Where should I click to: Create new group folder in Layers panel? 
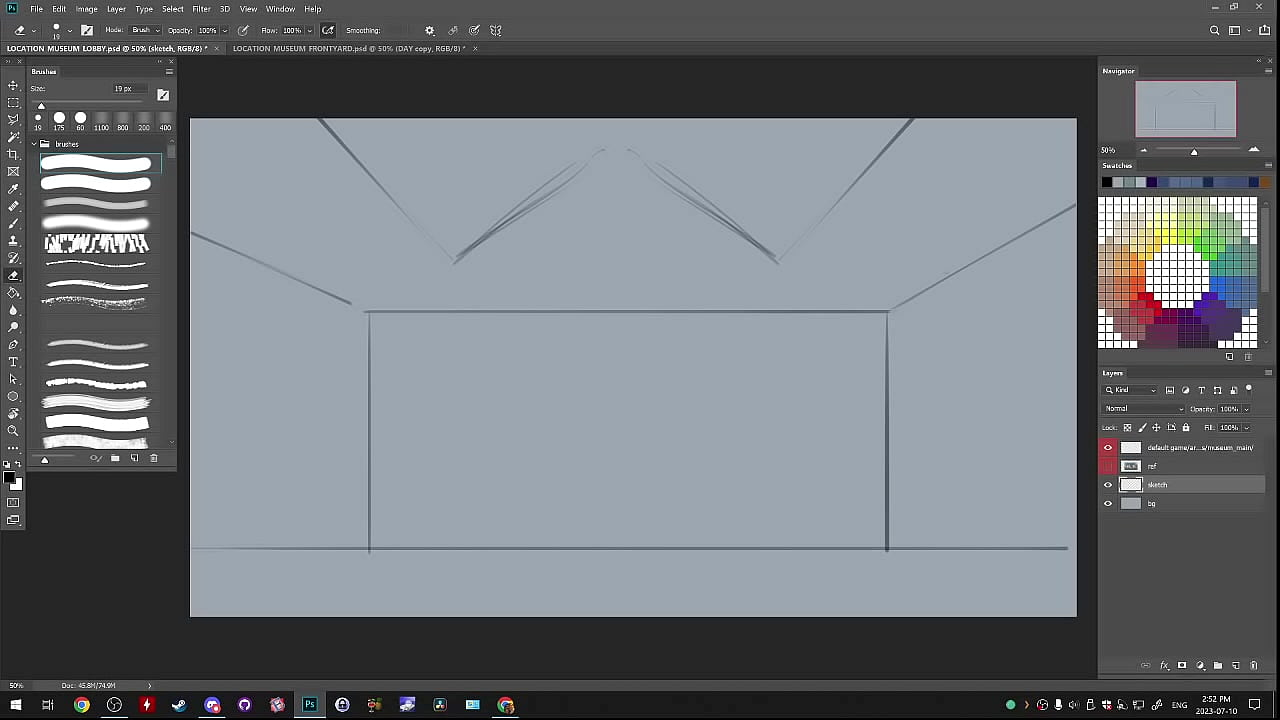click(x=1218, y=665)
